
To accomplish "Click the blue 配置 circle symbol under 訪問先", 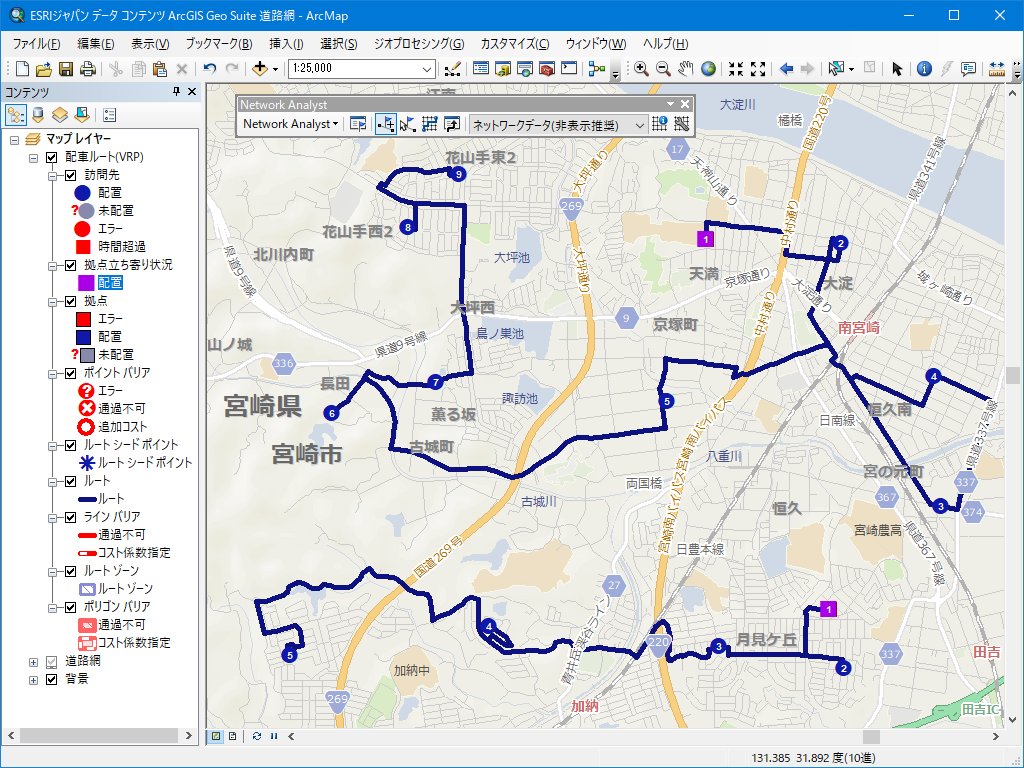I will 82,193.
